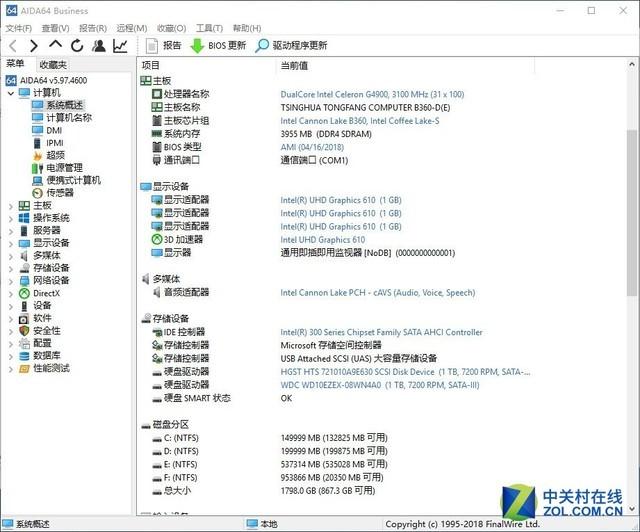The width and height of the screenshot is (640, 532).
Task: Open the 工具(T) menu
Action: (209, 28)
